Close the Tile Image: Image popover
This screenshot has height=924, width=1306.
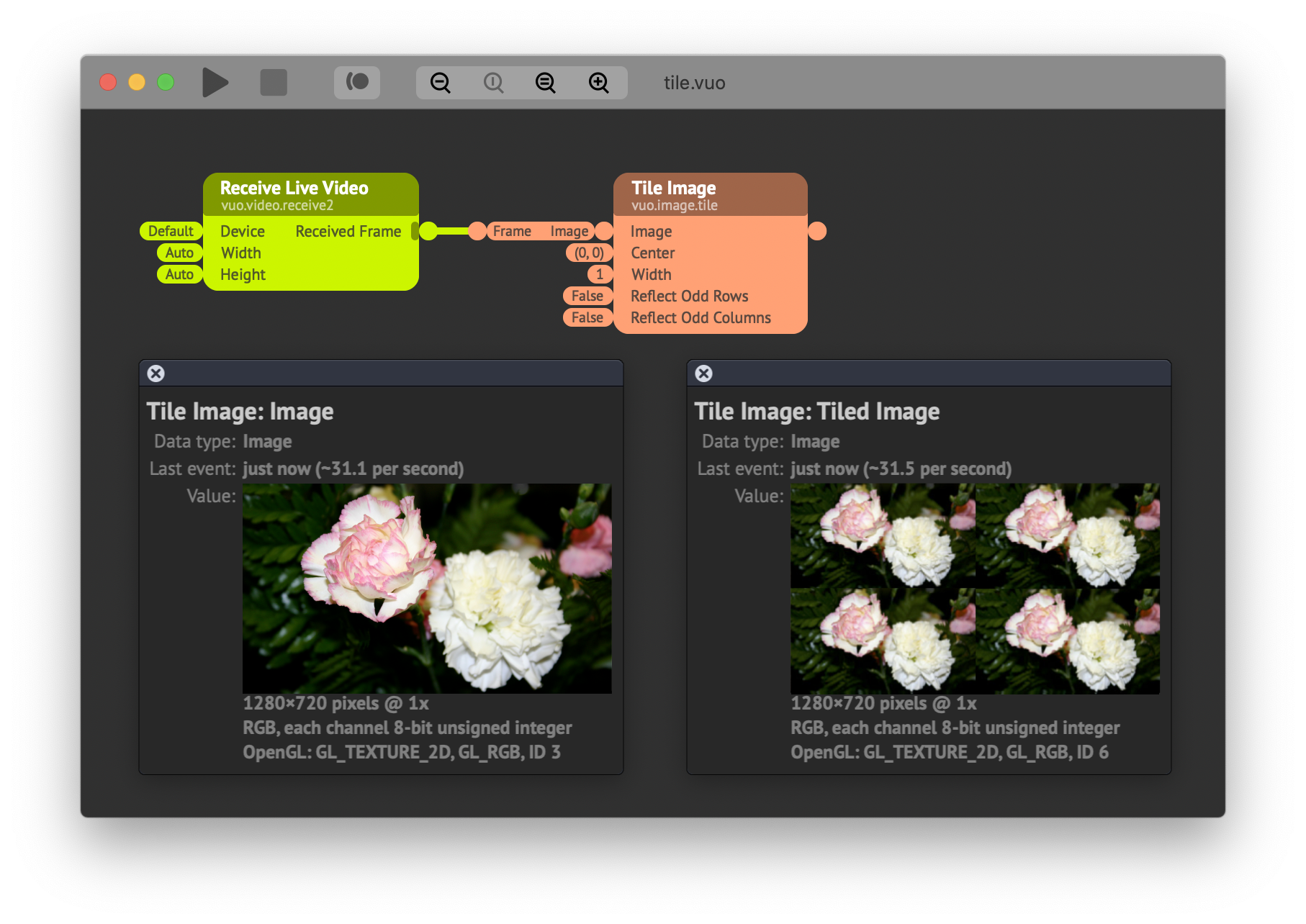point(156,373)
